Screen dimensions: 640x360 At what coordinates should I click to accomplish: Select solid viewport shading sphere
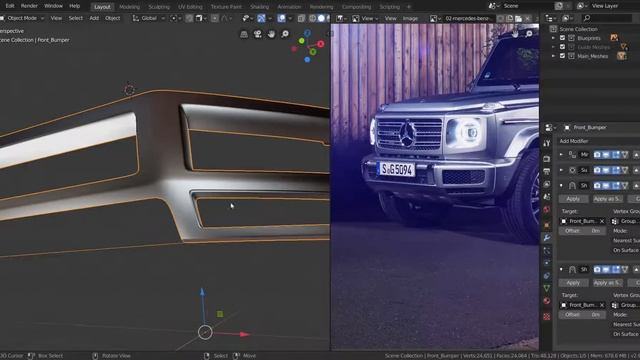click(x=321, y=18)
